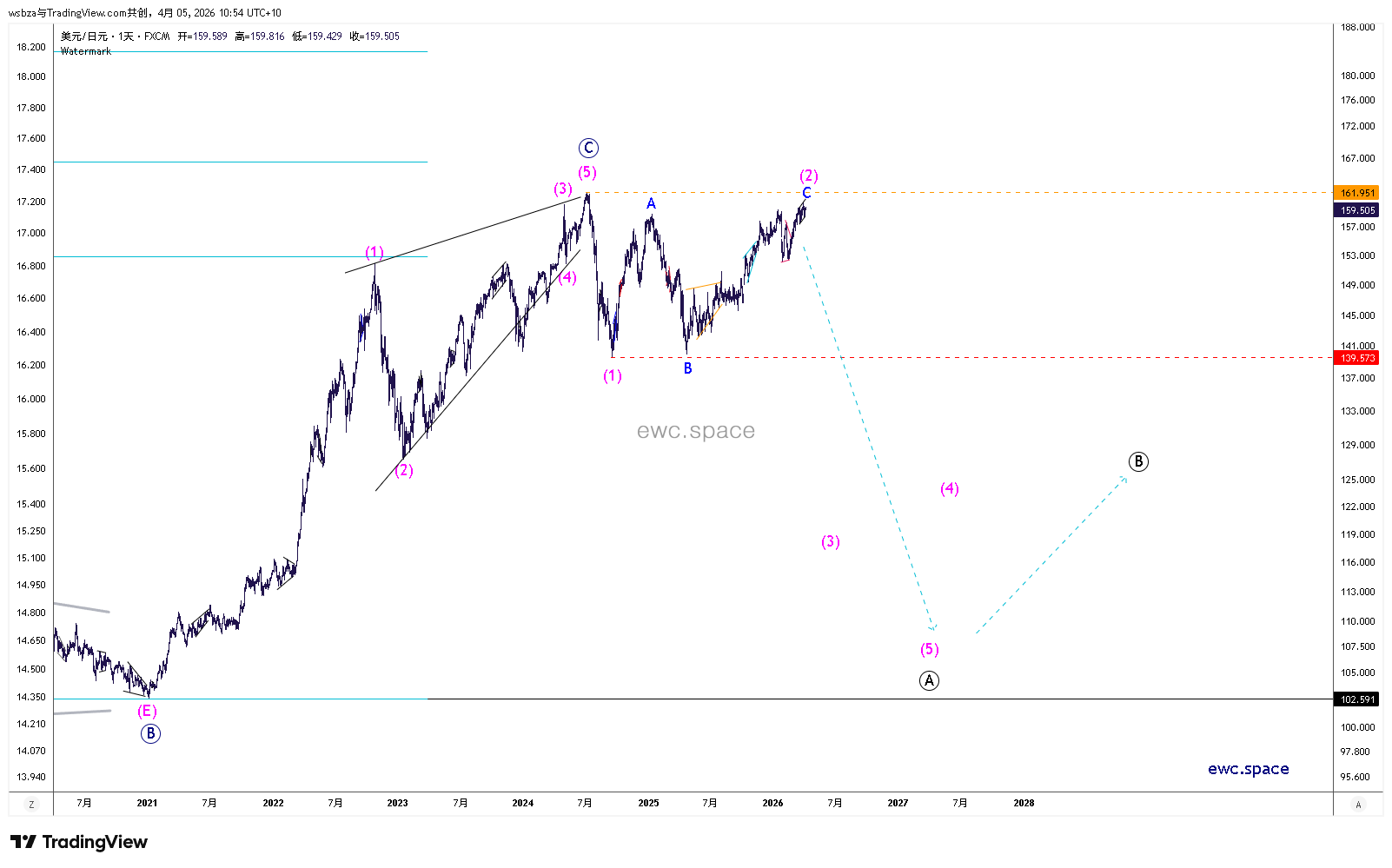Select current price label 159.505
Viewport: 1392px width, 868px height.
(1357, 210)
